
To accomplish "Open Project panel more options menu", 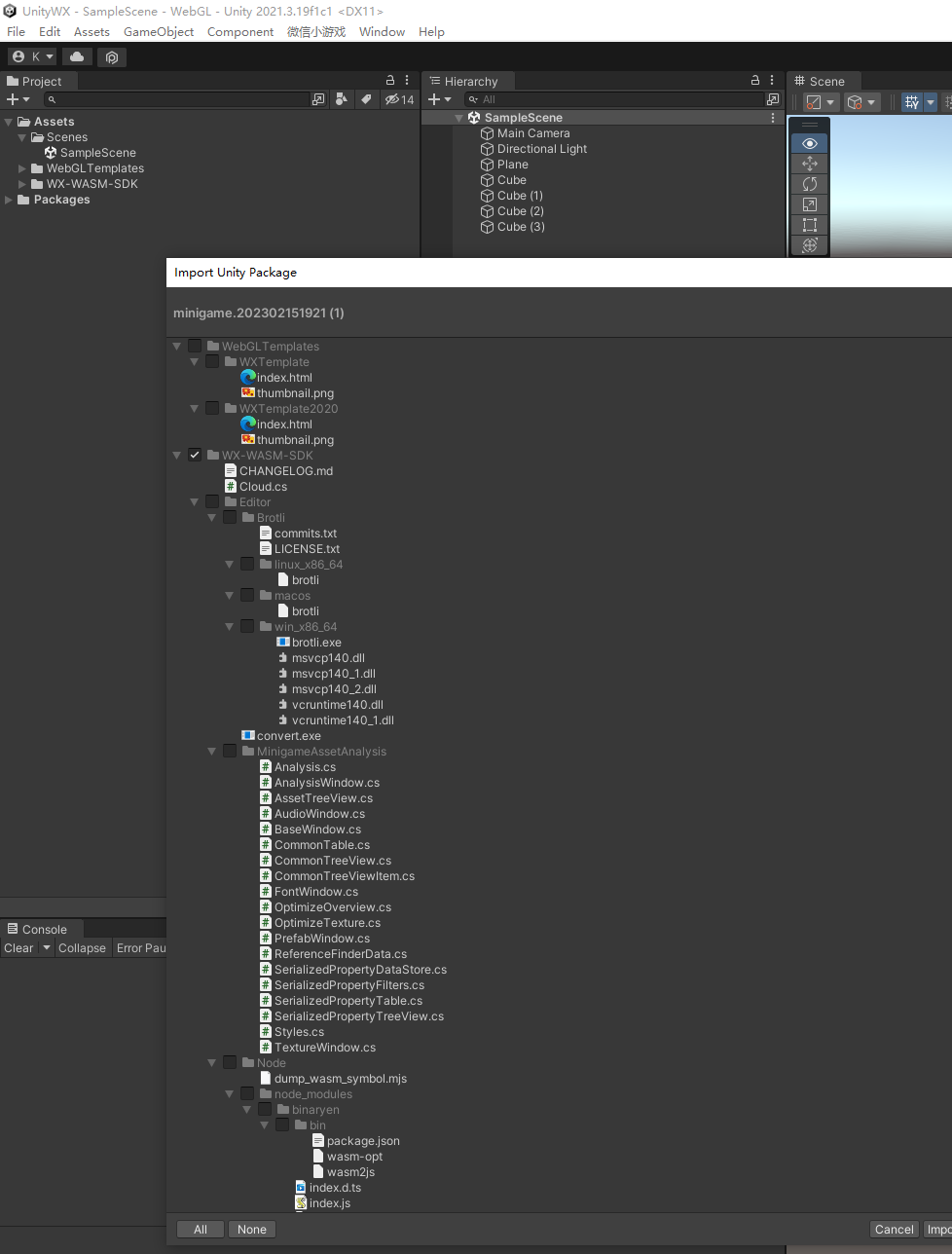I will [x=407, y=81].
